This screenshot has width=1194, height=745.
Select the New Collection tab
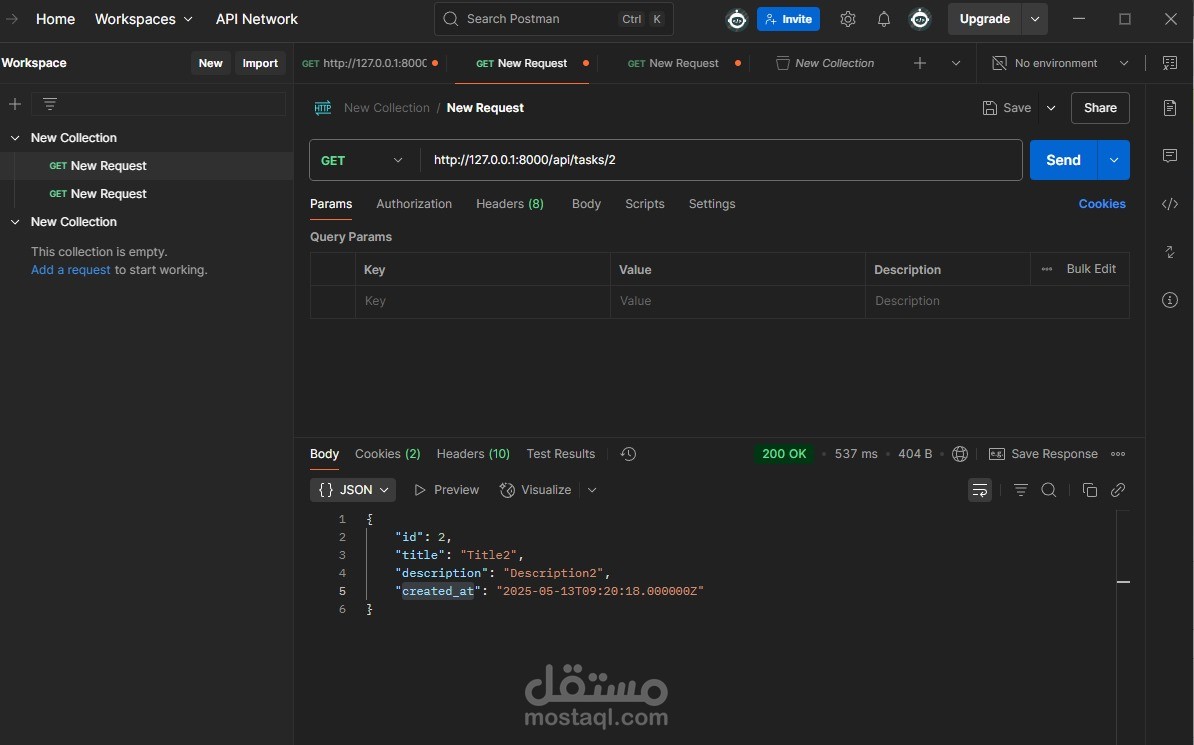pyautogui.click(x=825, y=63)
